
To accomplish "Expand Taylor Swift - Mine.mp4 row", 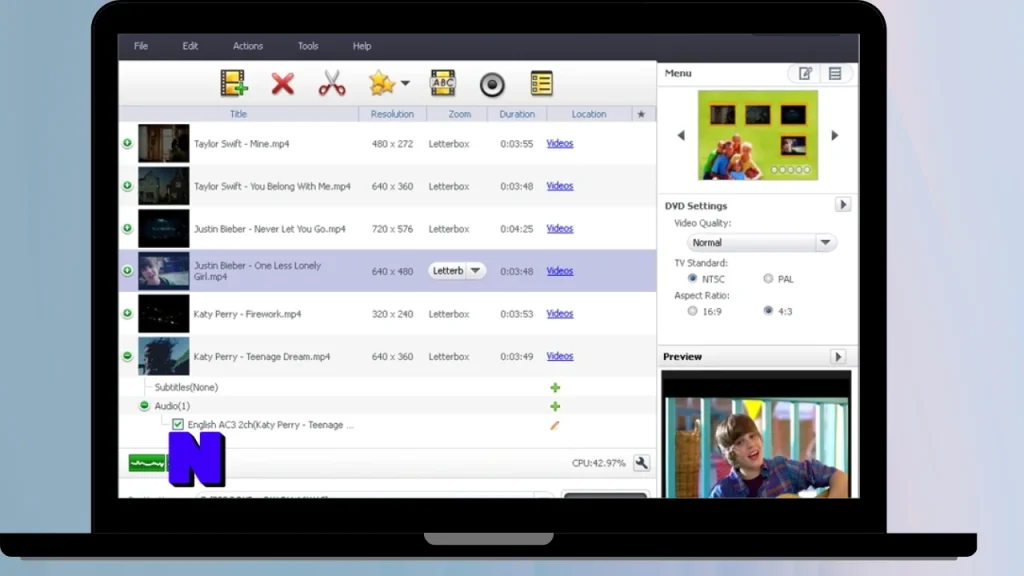I will pyautogui.click(x=127, y=143).
